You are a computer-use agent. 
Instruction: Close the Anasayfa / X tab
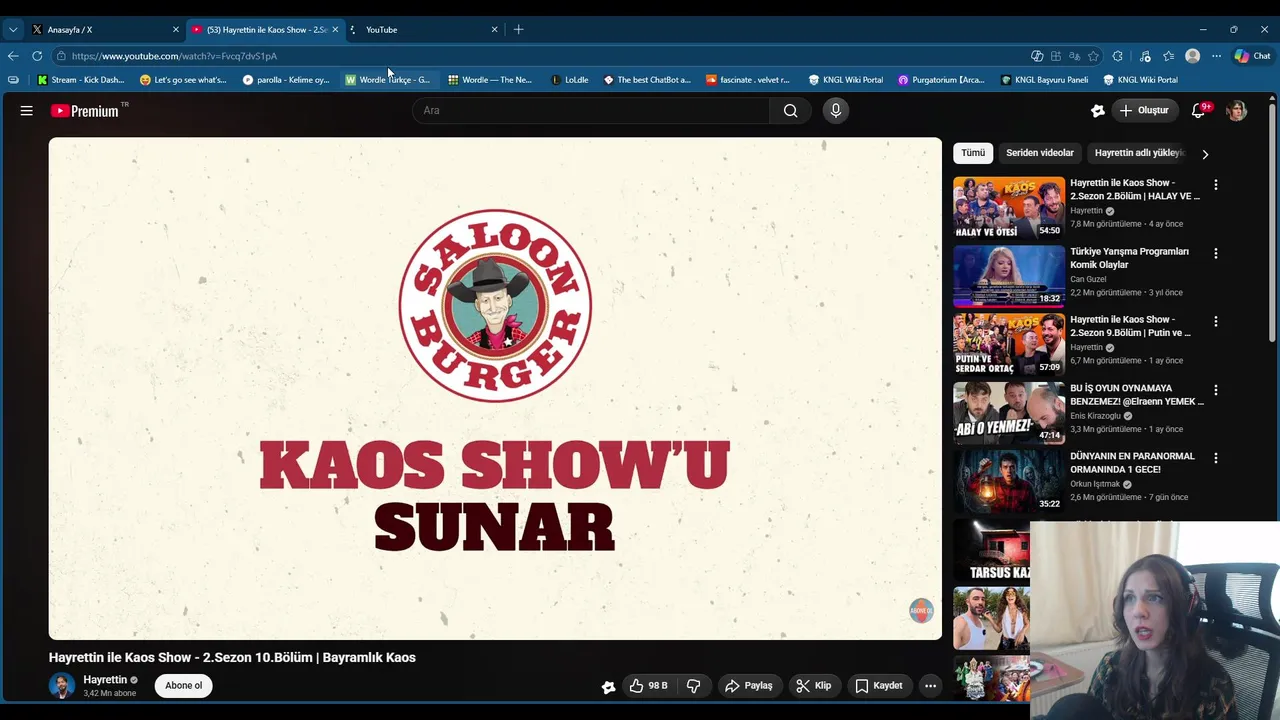pyautogui.click(x=176, y=30)
